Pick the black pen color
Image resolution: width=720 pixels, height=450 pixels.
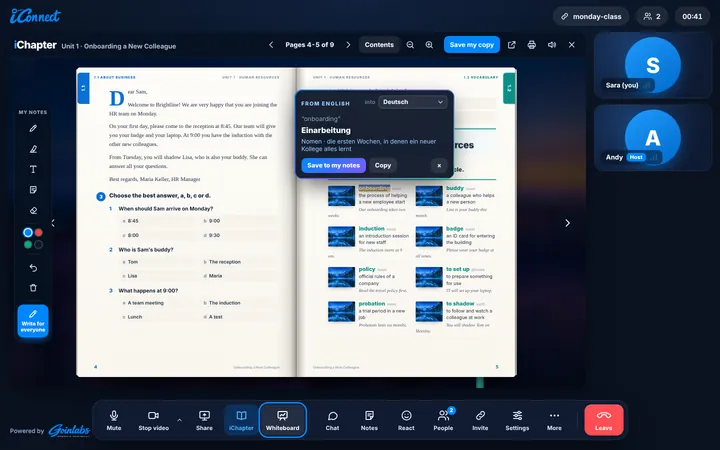[39, 245]
